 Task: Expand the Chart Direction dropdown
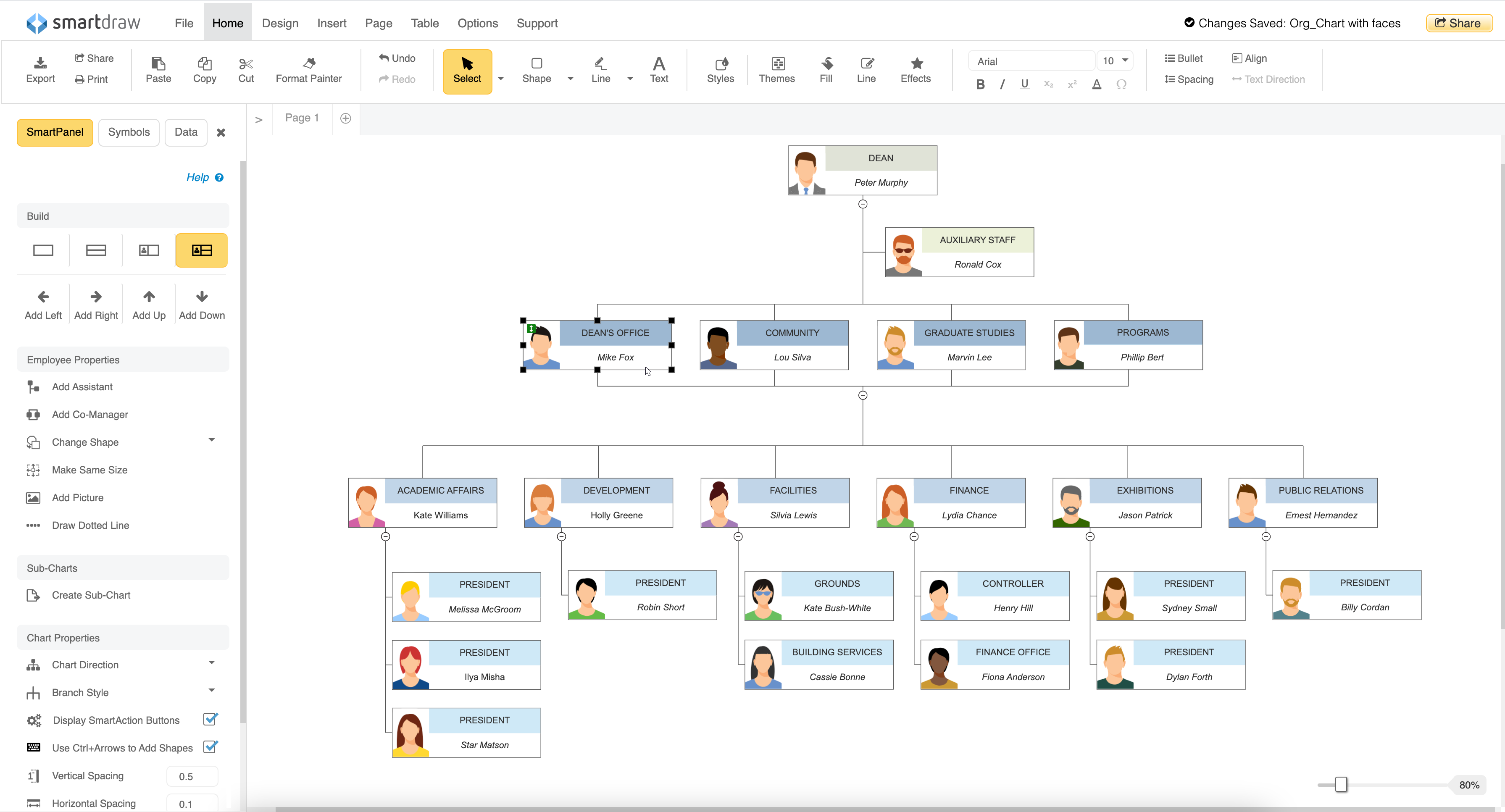(211, 663)
